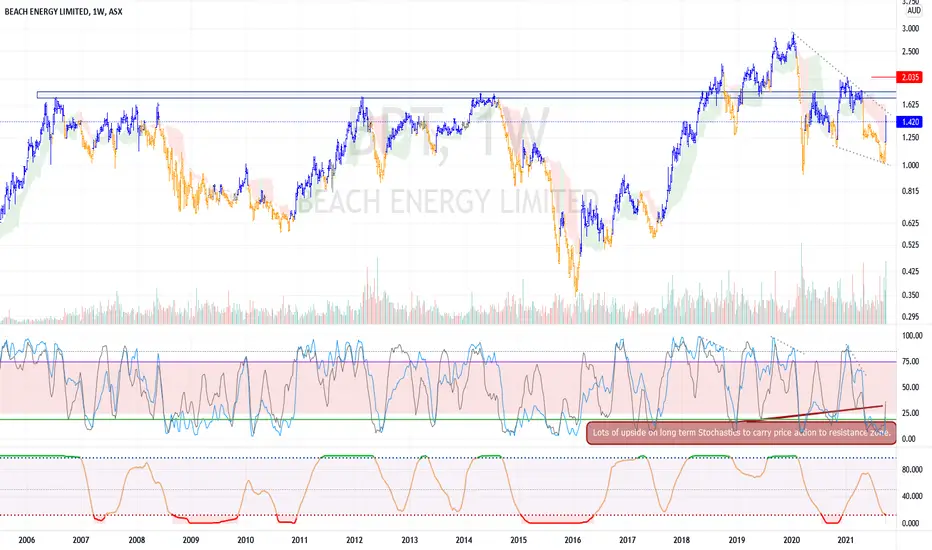Click the 2021 year label on time axis
This screenshot has width=932, height=550.
point(845,540)
